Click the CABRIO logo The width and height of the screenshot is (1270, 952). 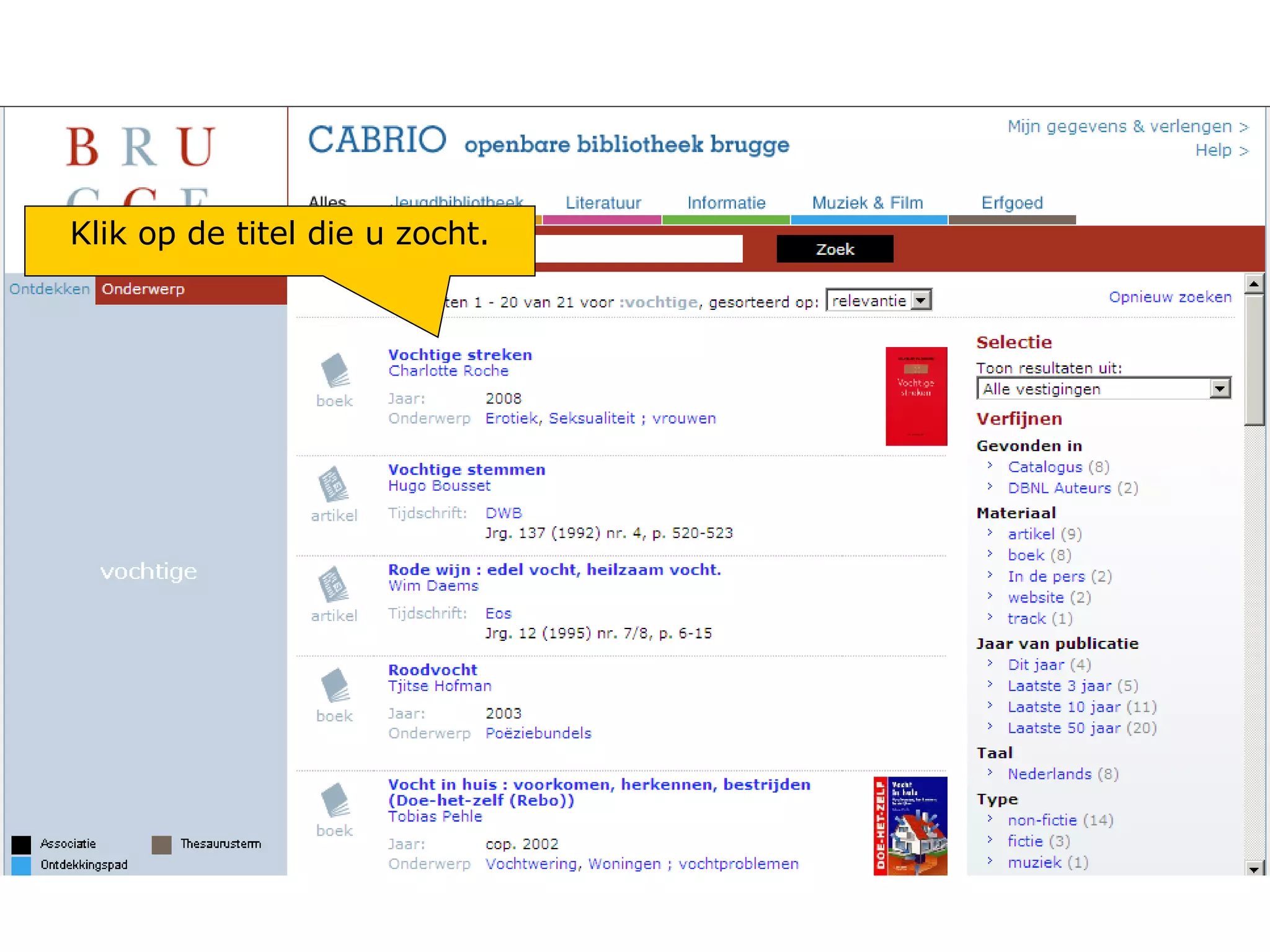[x=377, y=140]
